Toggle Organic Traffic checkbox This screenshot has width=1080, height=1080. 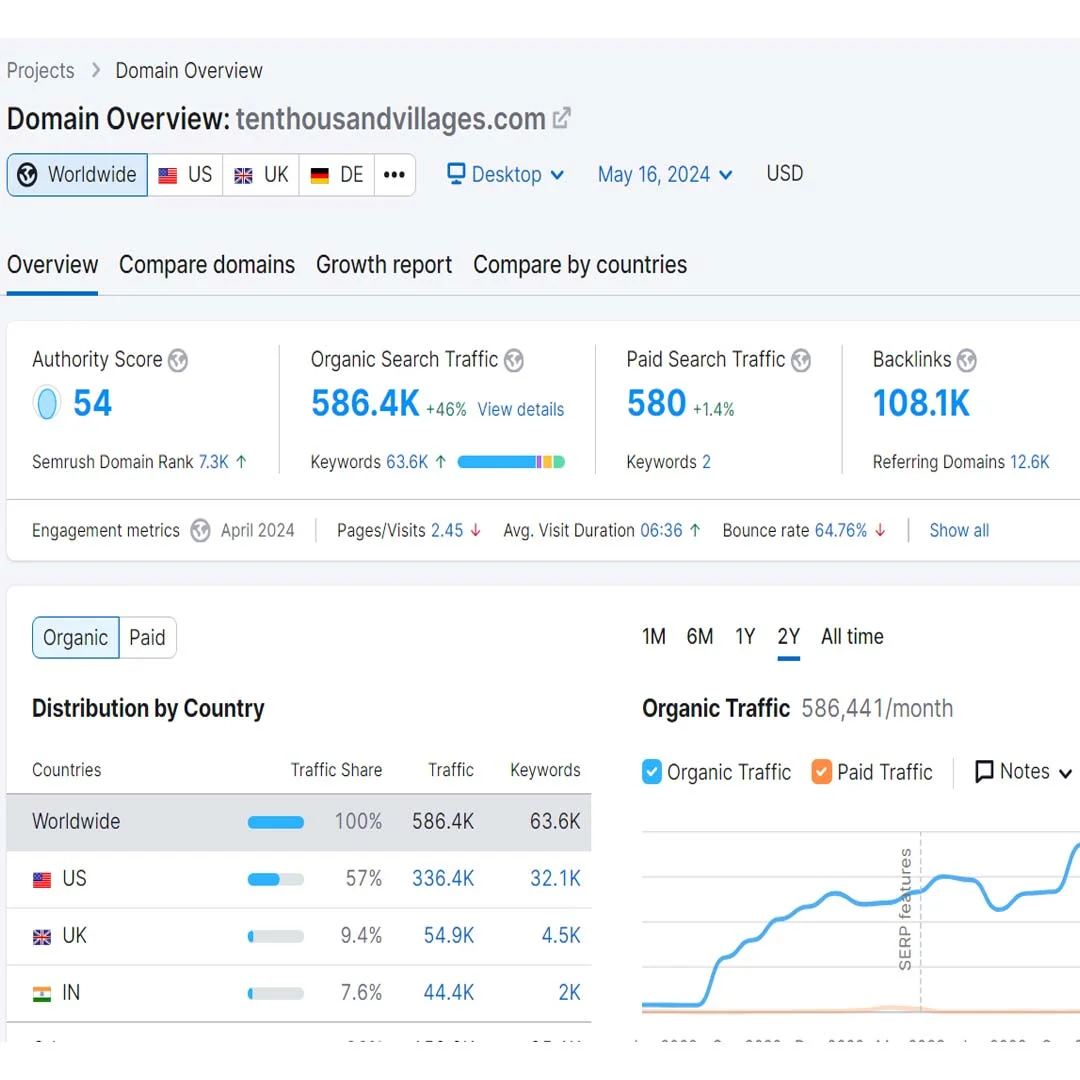(x=652, y=772)
